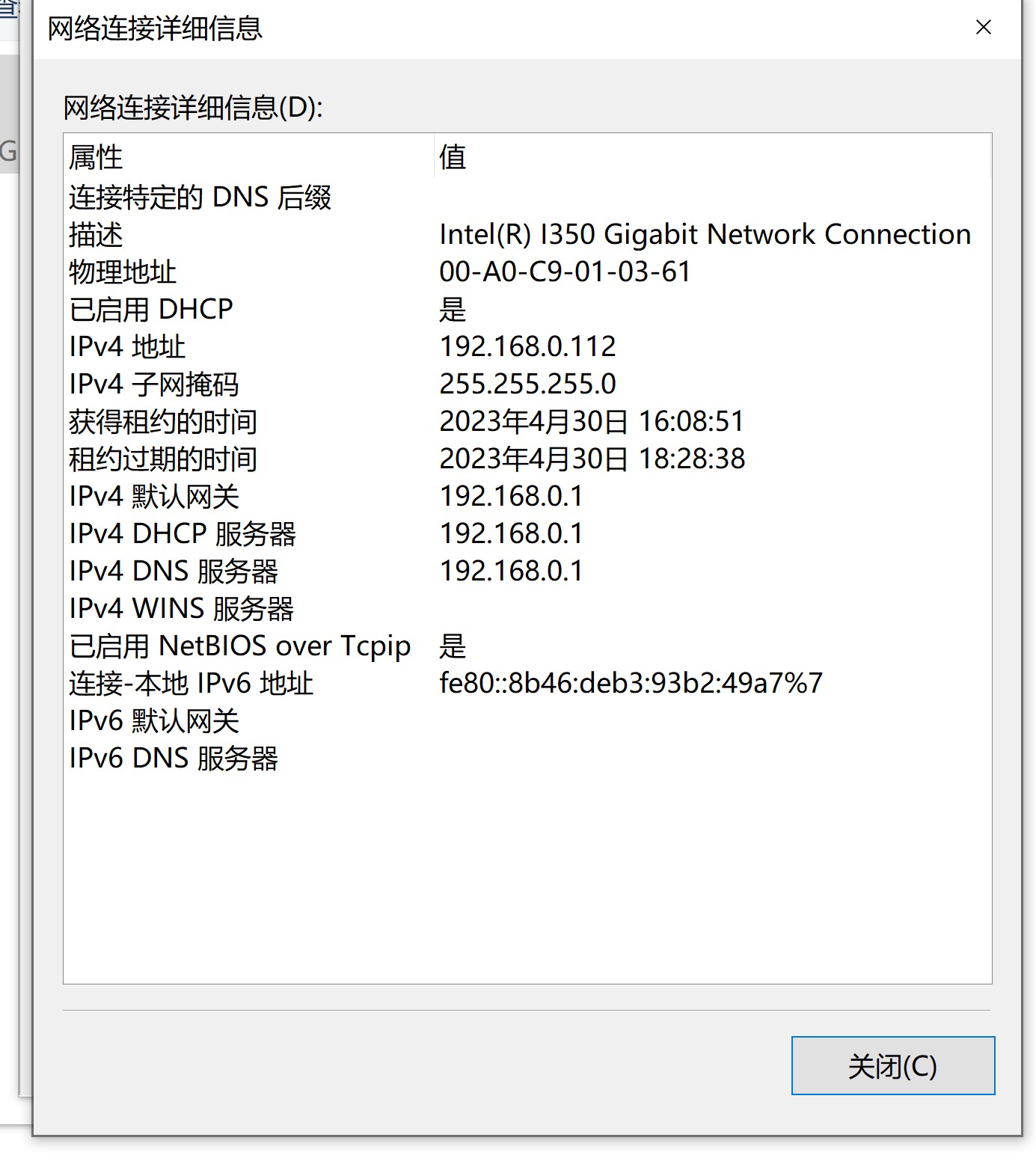
Task: Select the 物理地址 property row
Action: [123, 272]
